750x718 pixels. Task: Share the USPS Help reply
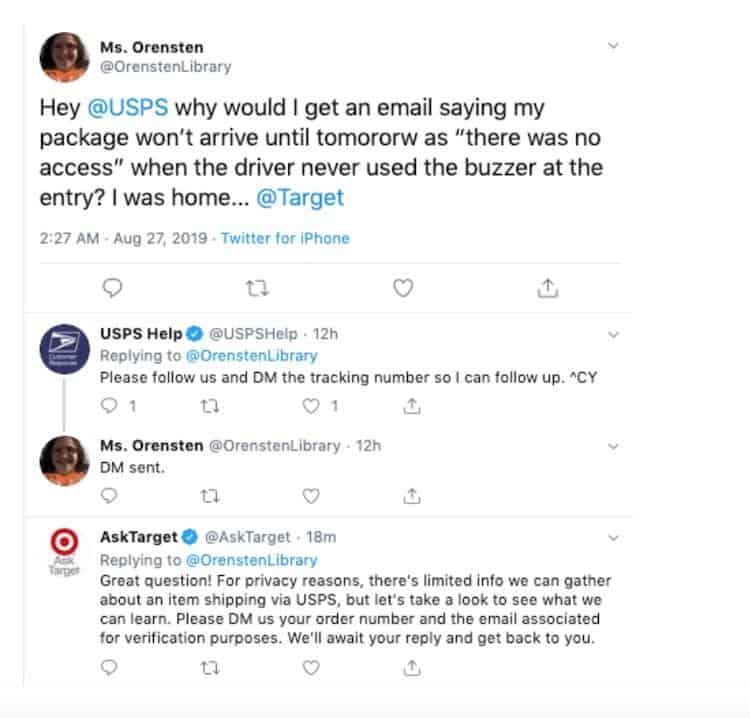pyautogui.click(x=411, y=406)
